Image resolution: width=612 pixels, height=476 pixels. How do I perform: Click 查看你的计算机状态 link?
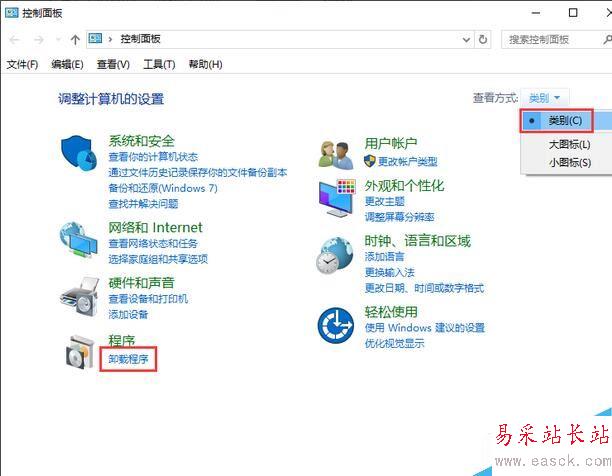pos(153,157)
